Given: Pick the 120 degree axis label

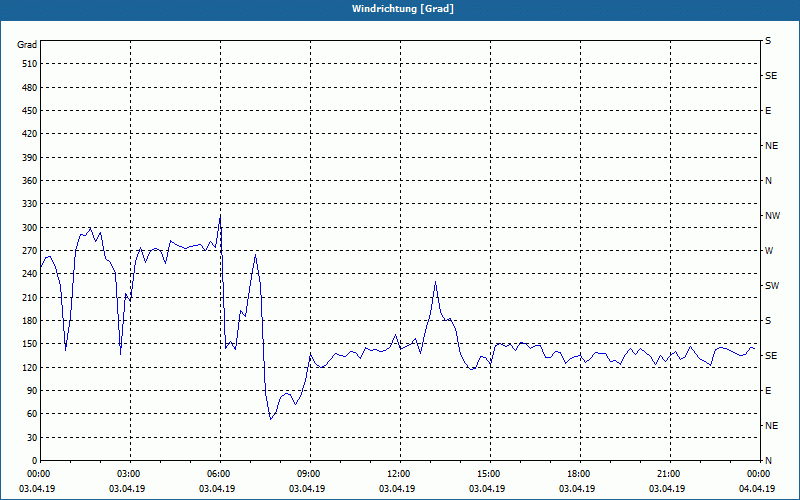Looking at the screenshot, I should 30,367.
